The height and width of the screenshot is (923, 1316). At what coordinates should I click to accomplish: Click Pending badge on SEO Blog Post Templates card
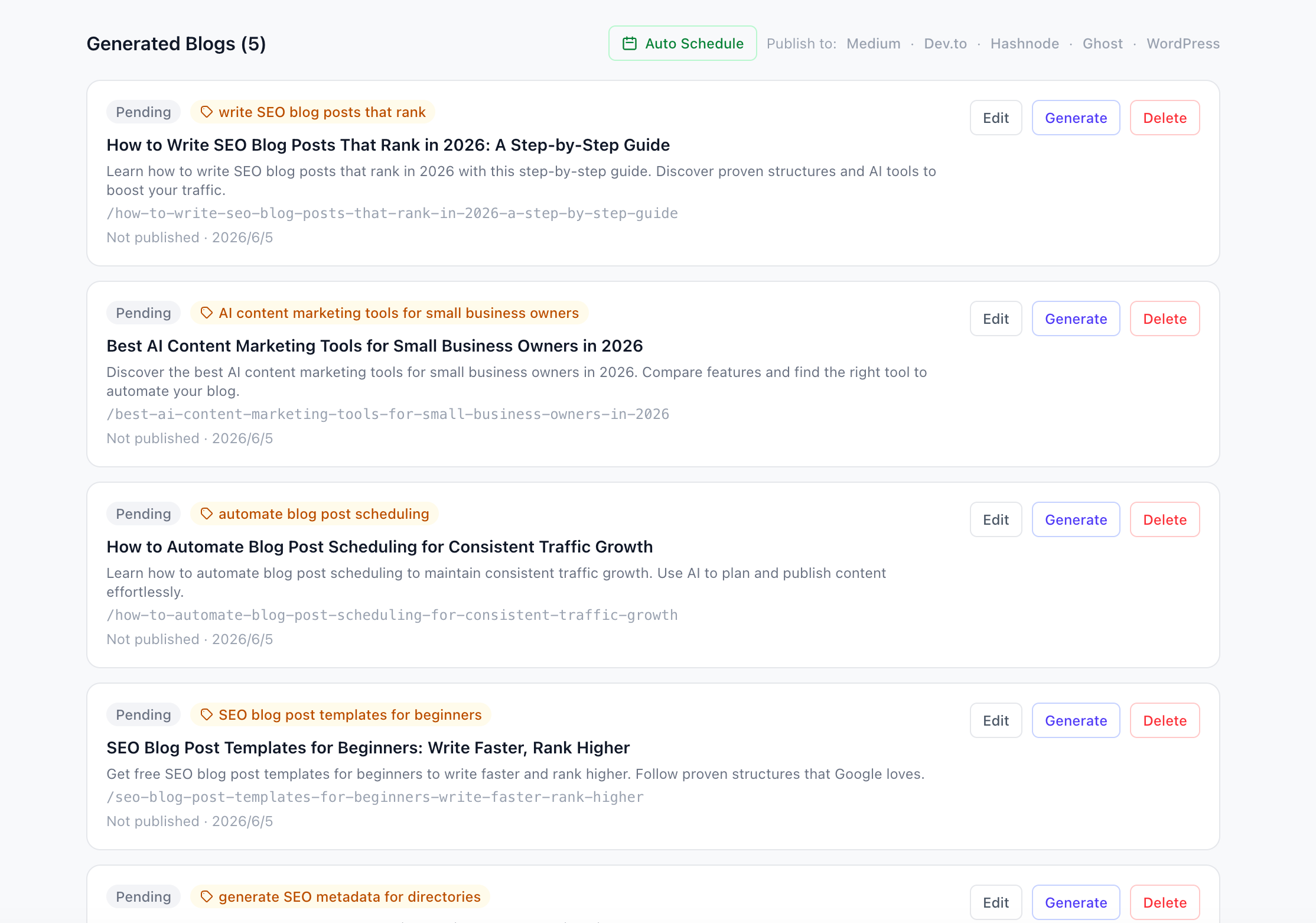144,715
